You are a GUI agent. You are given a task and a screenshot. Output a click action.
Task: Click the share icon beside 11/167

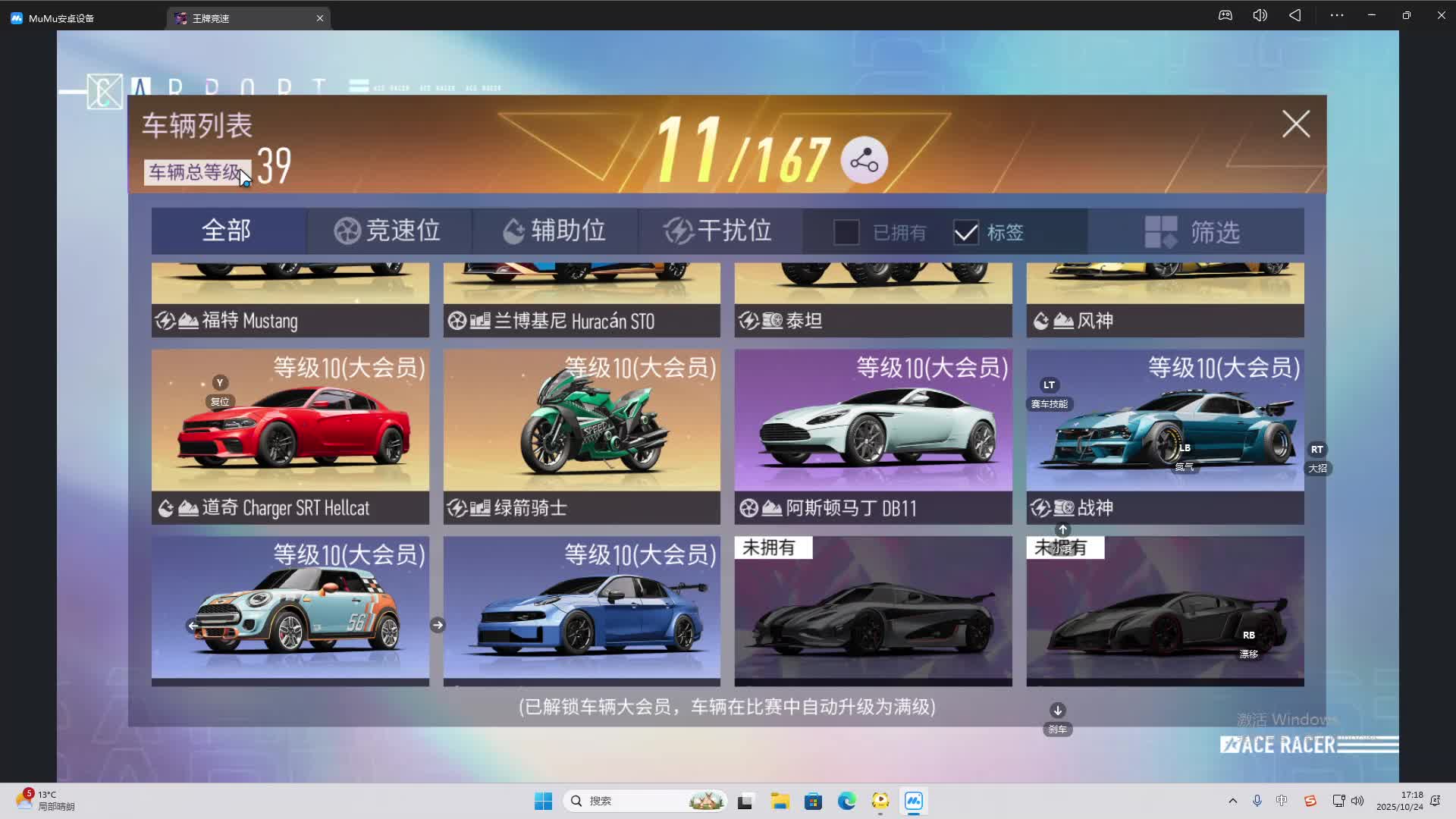pos(864,160)
